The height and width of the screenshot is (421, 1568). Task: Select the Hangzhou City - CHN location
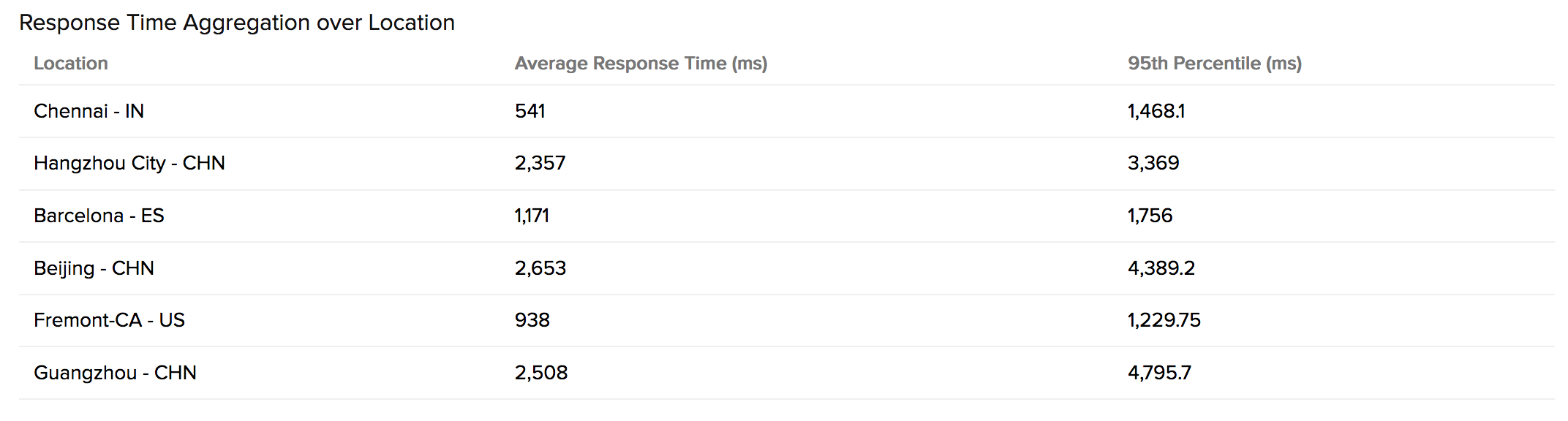pos(129,163)
